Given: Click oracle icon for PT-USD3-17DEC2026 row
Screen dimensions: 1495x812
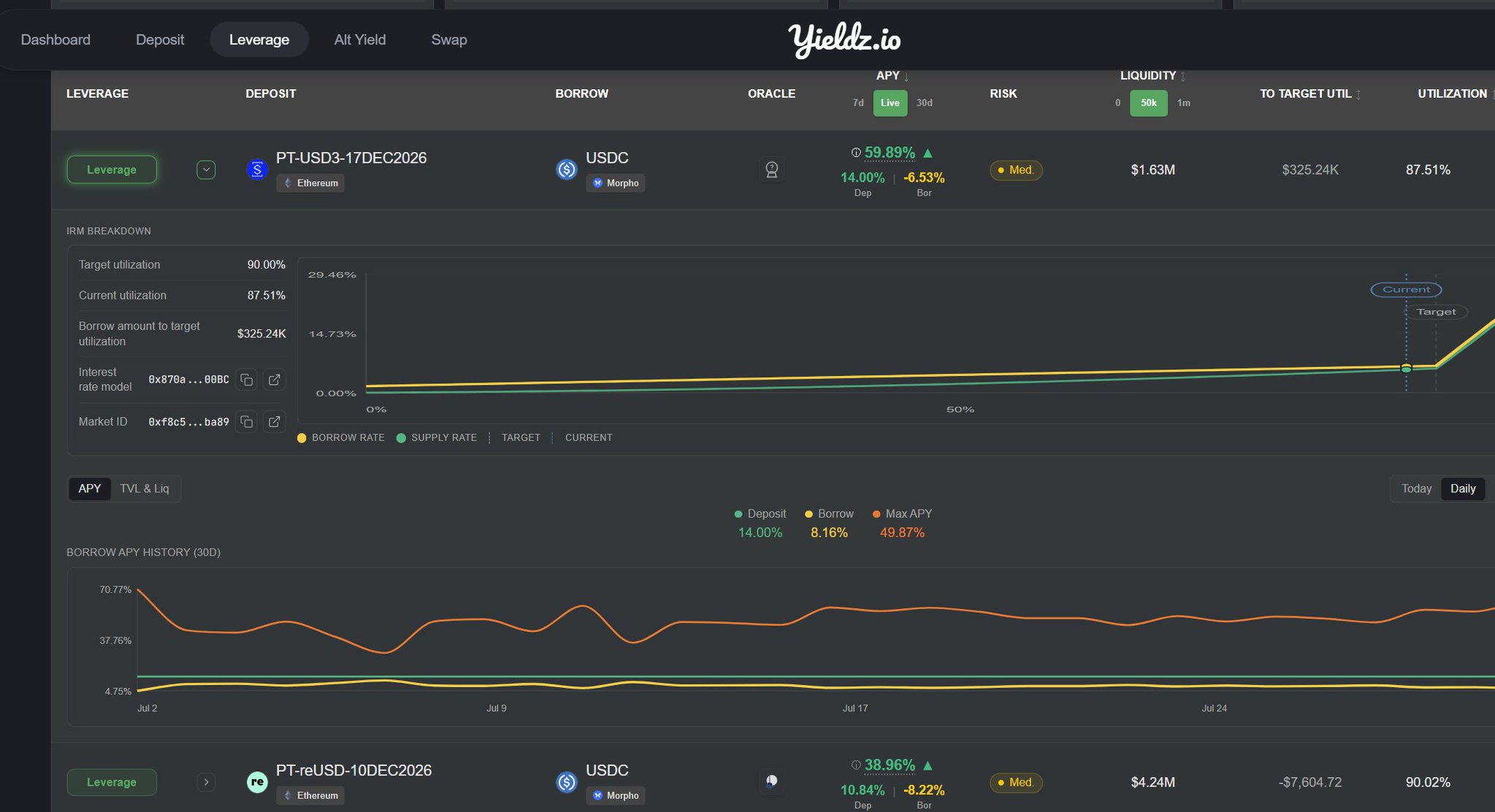Looking at the screenshot, I should click(x=771, y=169).
